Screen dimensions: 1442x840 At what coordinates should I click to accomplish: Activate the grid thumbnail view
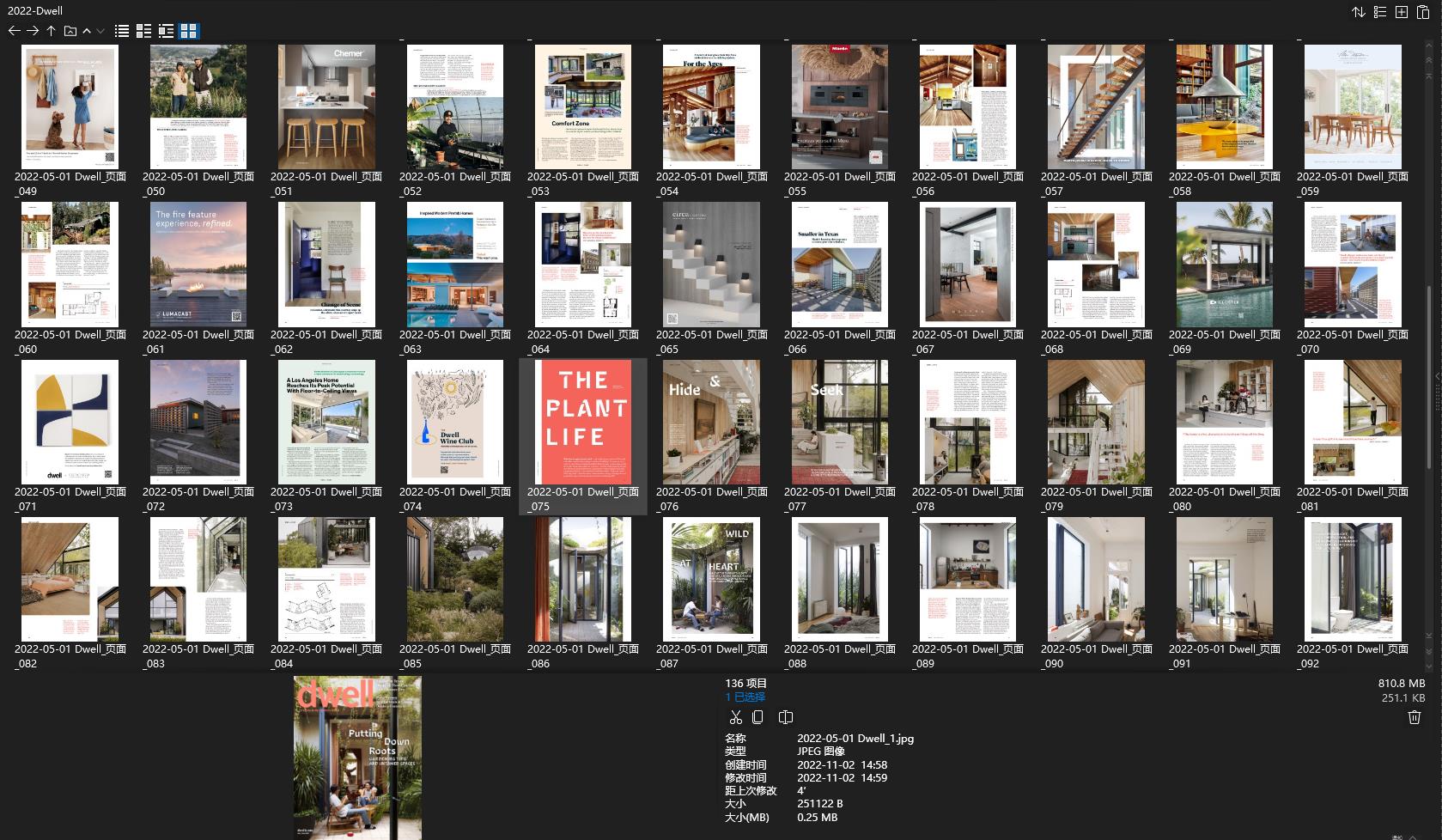tap(190, 31)
